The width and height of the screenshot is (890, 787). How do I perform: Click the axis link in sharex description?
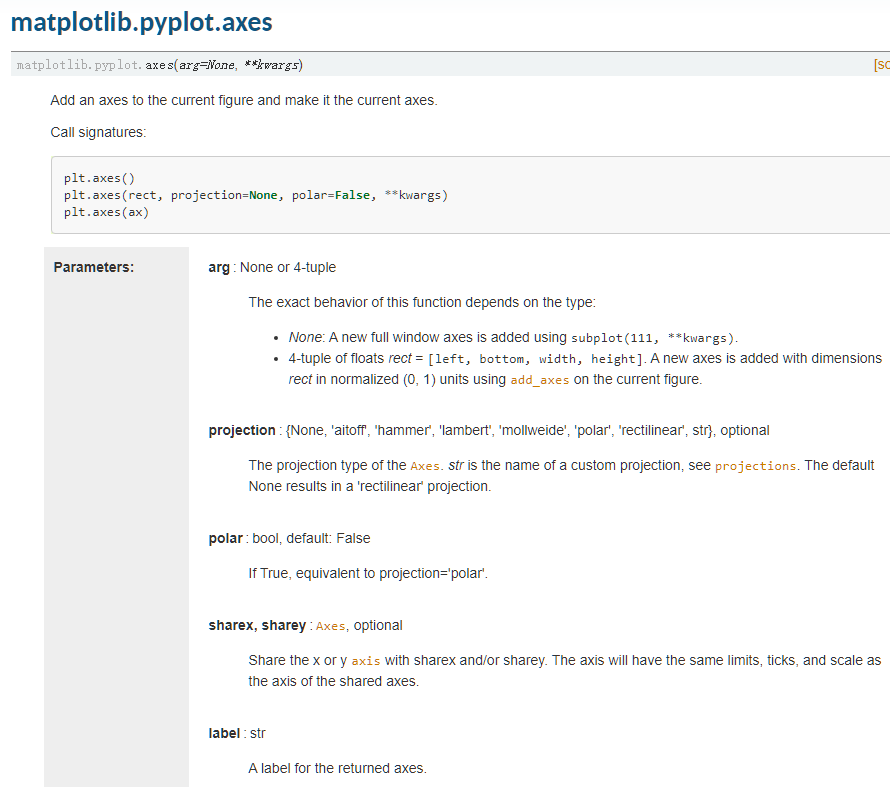coord(366,661)
